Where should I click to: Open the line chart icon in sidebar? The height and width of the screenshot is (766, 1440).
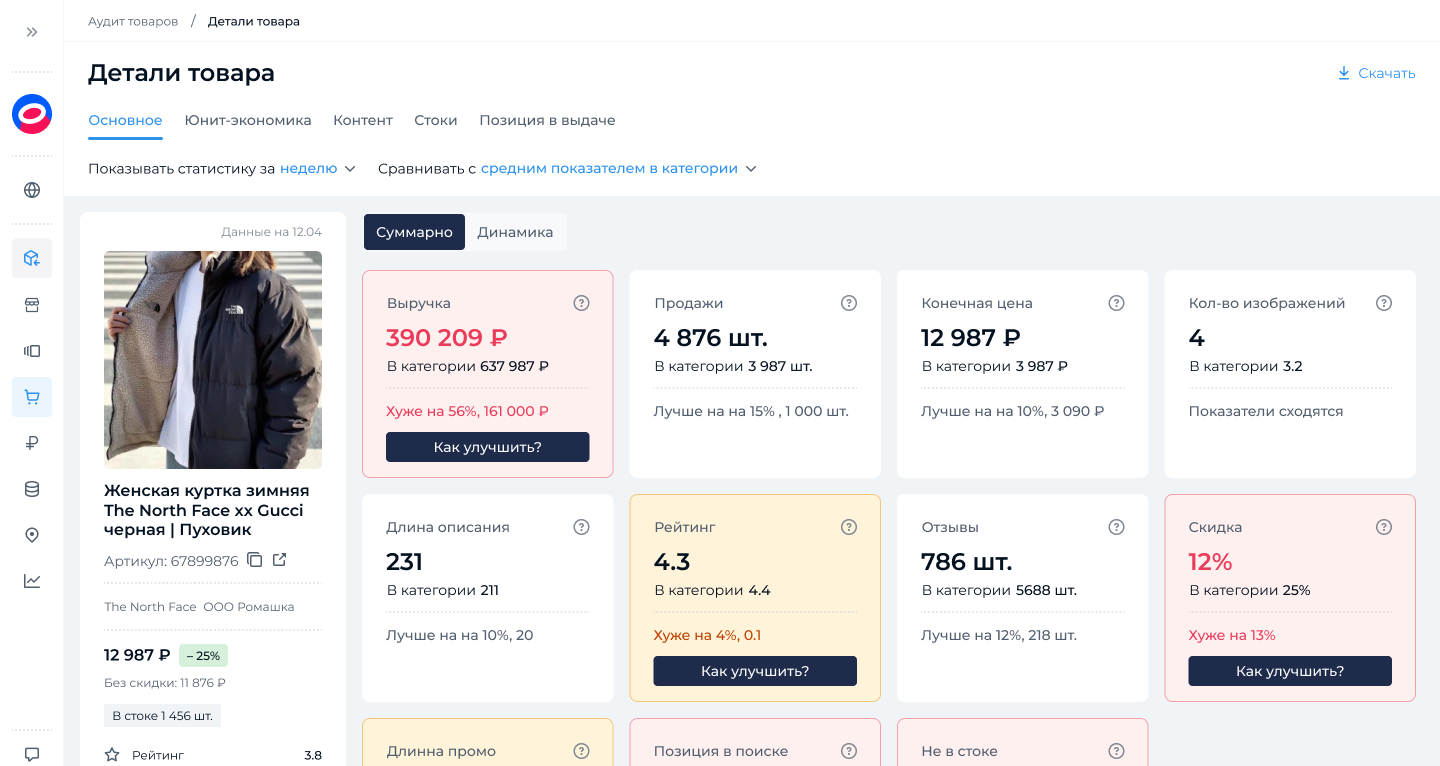(32, 581)
